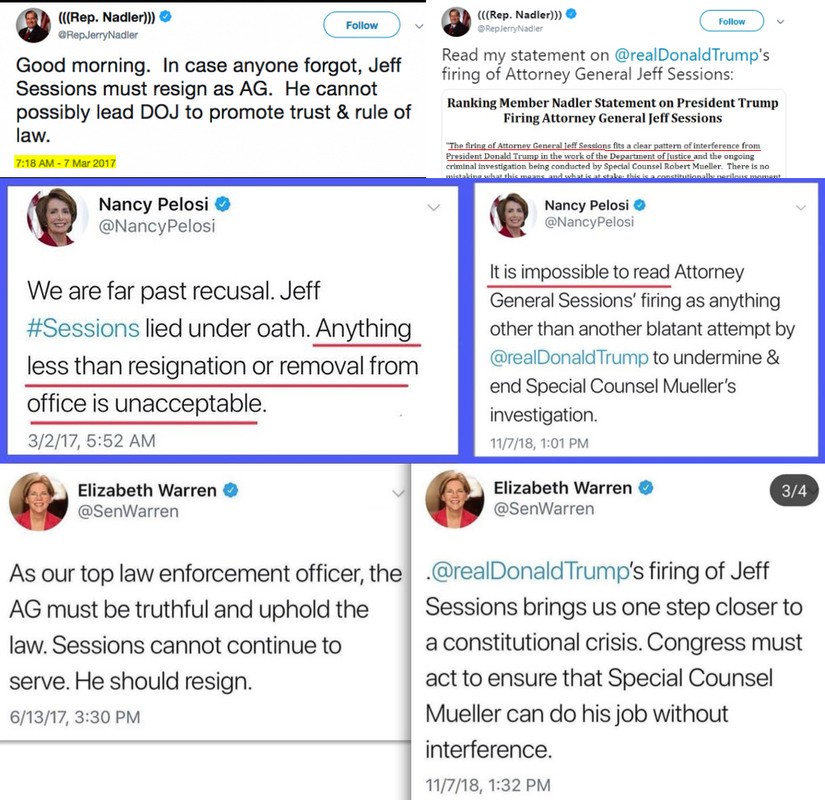This screenshot has height=800, width=825.
Task: Open the @realDonaldTrump mention in Pelosi's tweet
Action: click(569, 357)
